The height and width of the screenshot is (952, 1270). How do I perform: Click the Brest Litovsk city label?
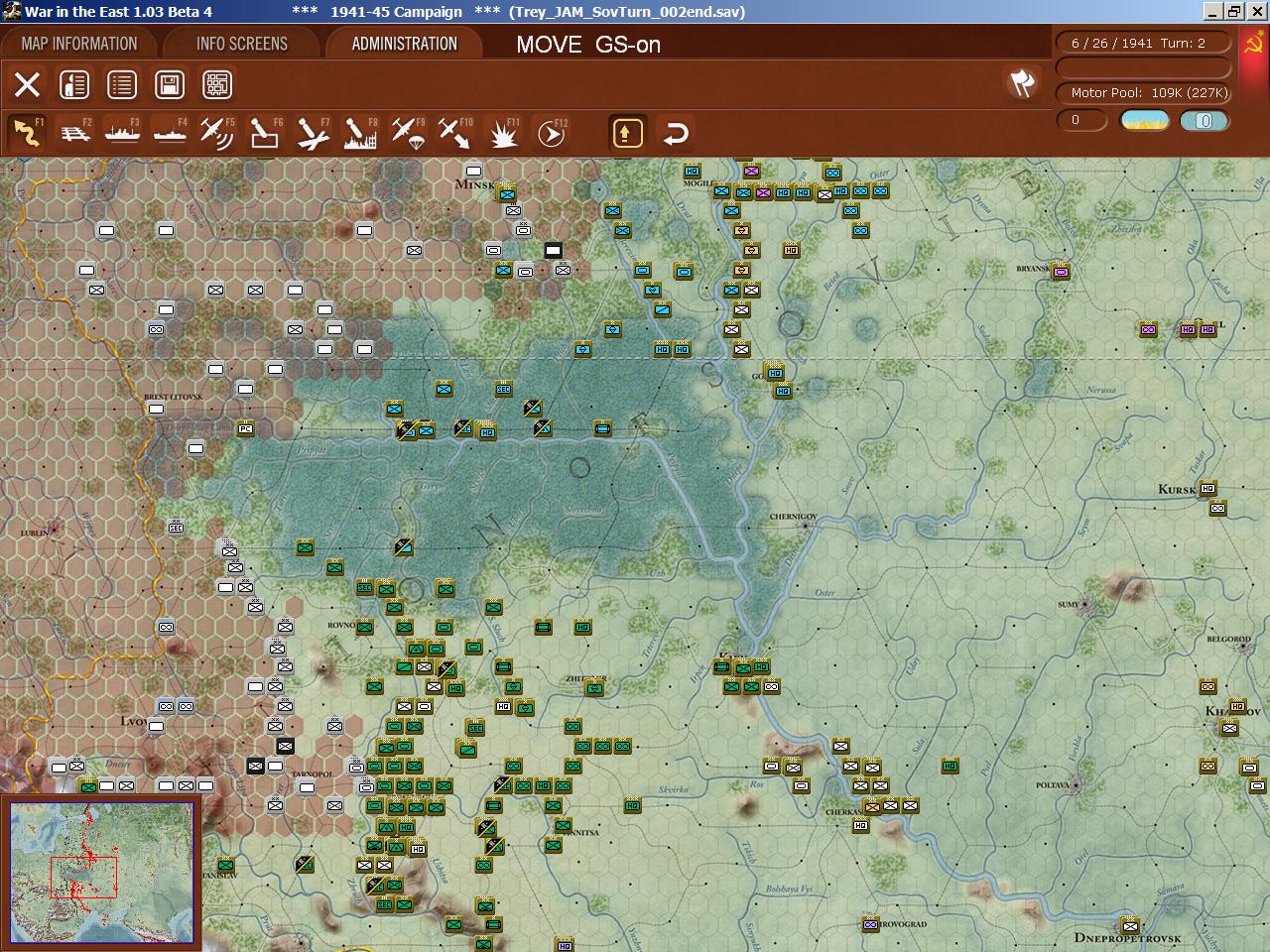(x=173, y=397)
